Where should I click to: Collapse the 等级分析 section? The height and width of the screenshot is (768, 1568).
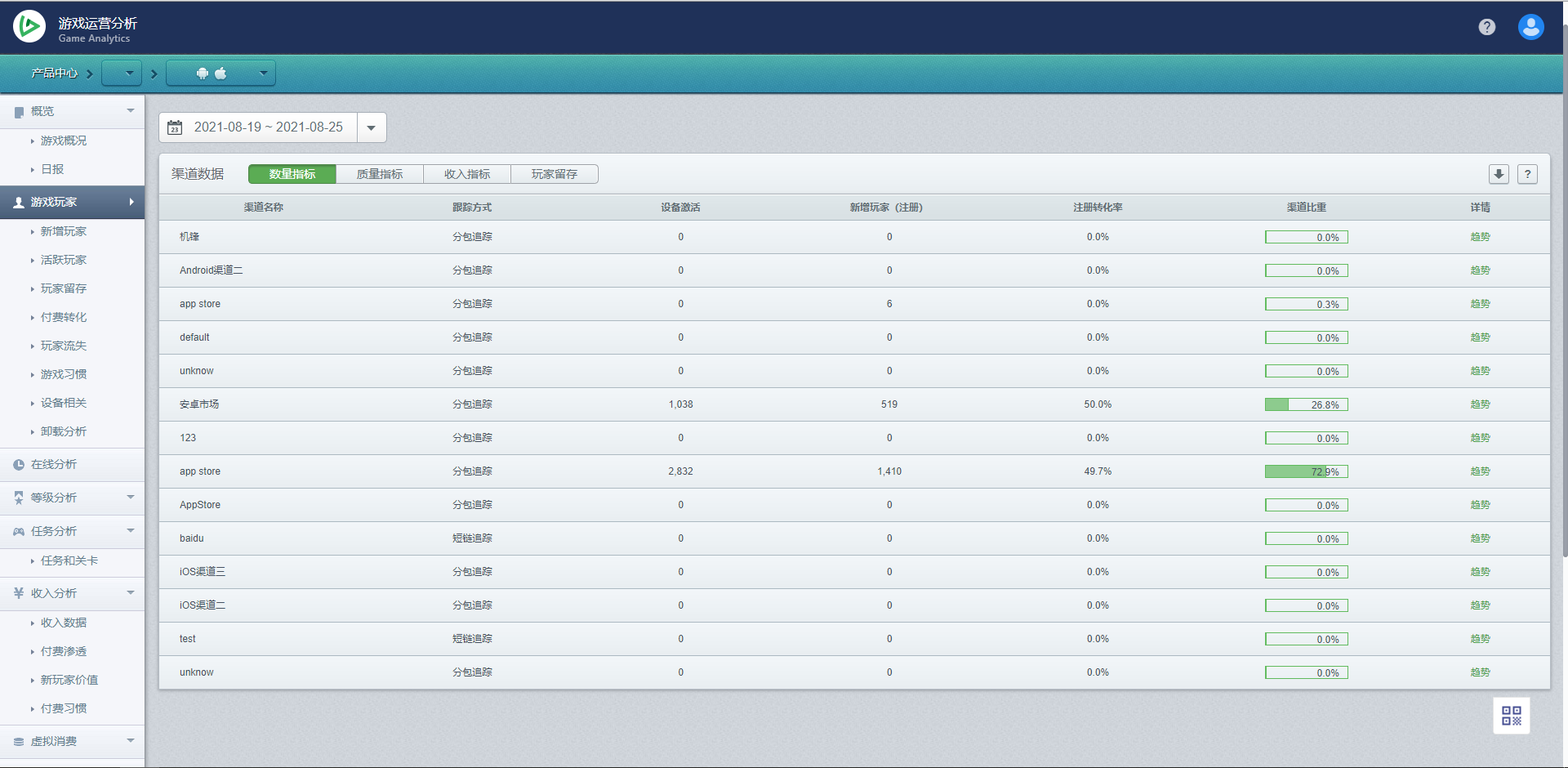(131, 498)
